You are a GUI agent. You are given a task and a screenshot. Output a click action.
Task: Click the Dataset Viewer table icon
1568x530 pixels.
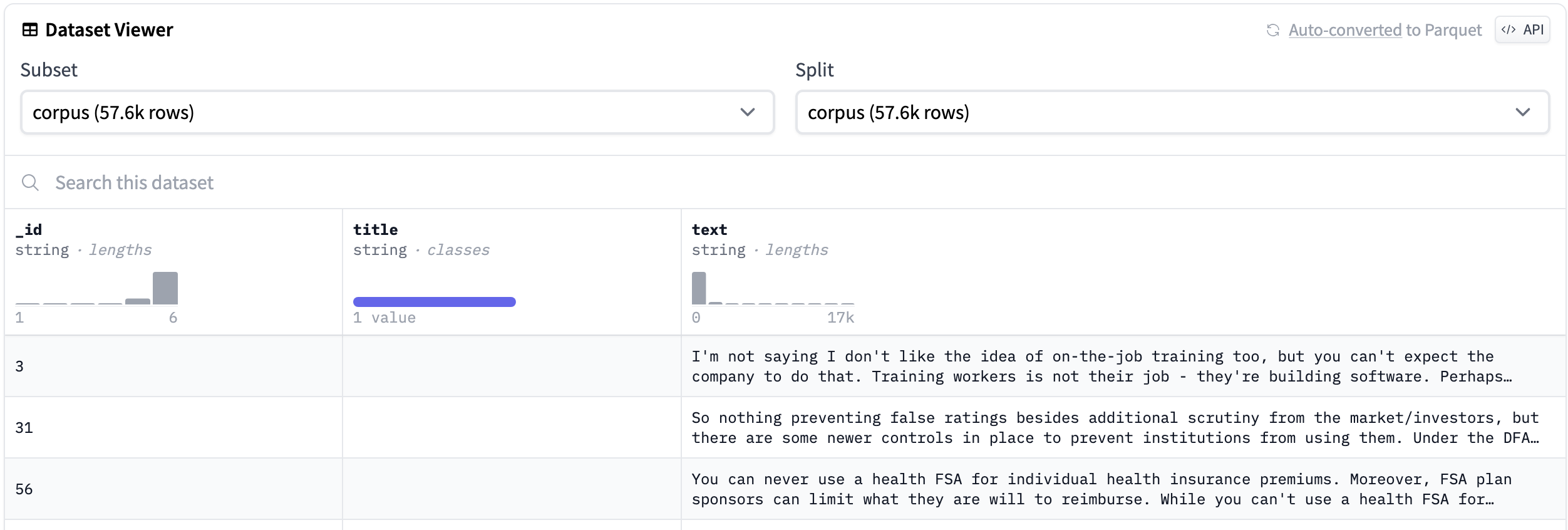click(x=30, y=30)
